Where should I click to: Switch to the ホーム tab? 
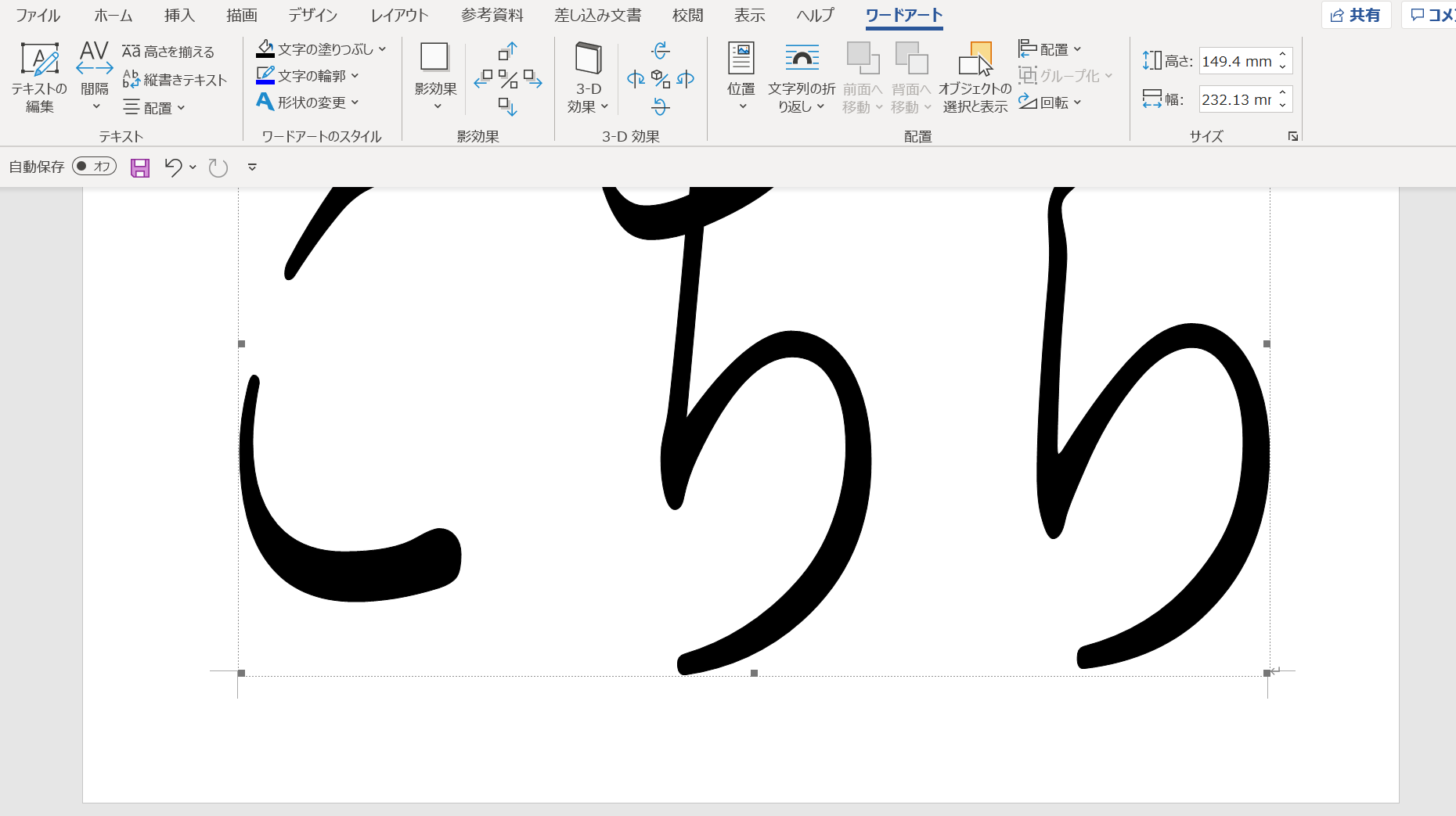pos(114,15)
